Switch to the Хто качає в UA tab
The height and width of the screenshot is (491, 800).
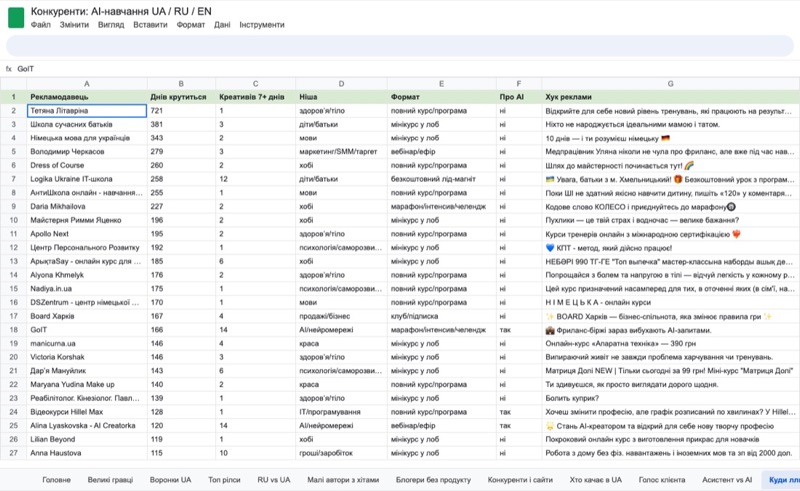pos(595,480)
